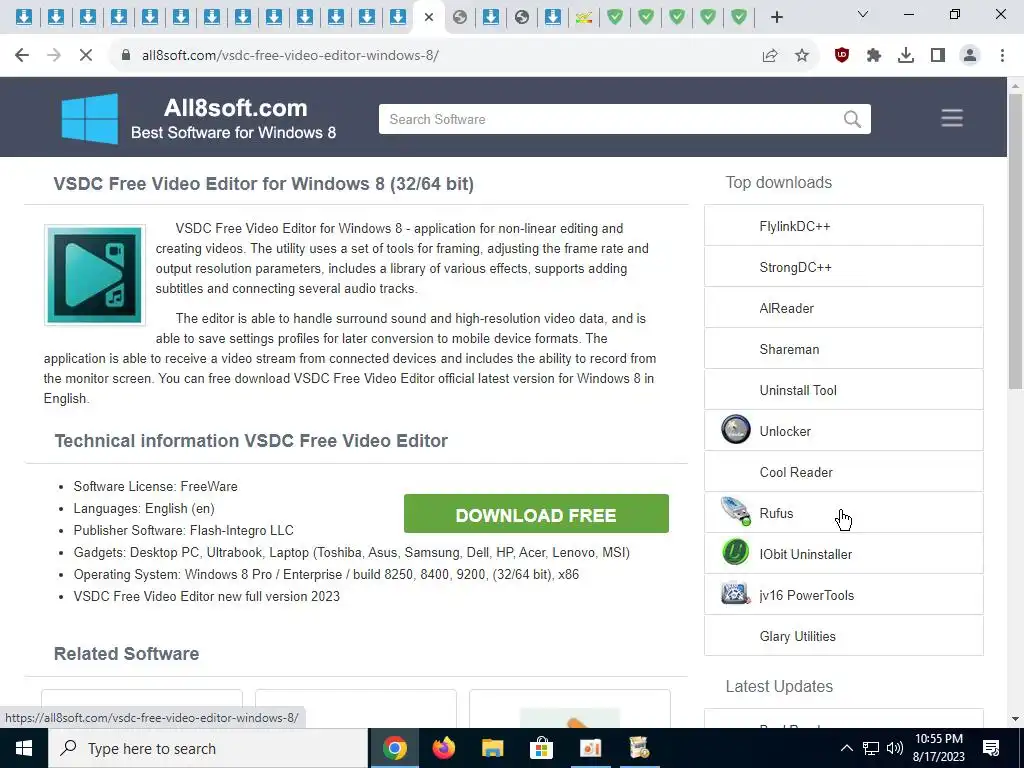The image size is (1024, 768).
Task: Click "Publisher Software: Flash-Integro LLC" text
Action: coord(184,530)
